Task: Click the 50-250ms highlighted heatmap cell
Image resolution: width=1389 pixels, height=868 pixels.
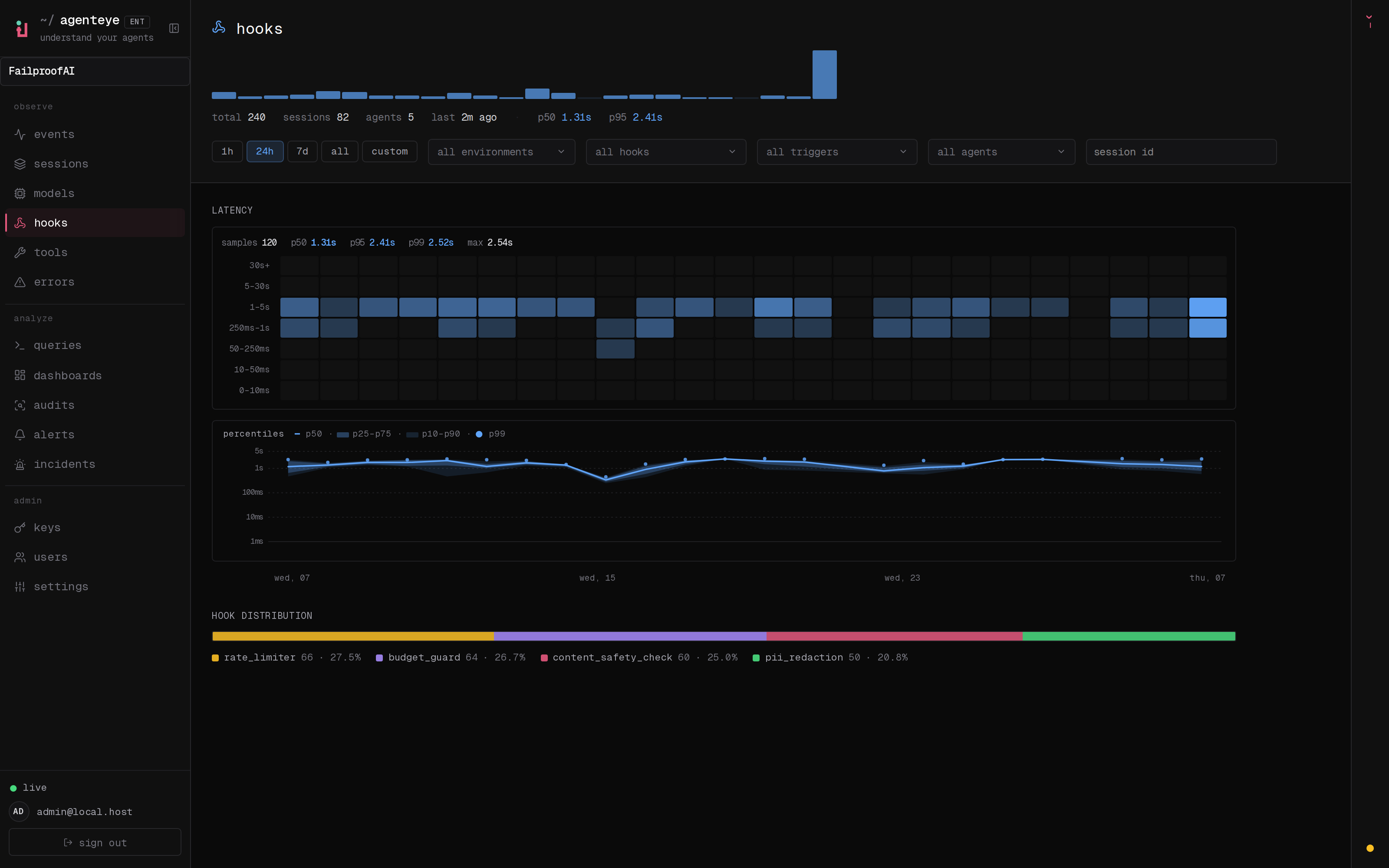Action: coord(616,349)
